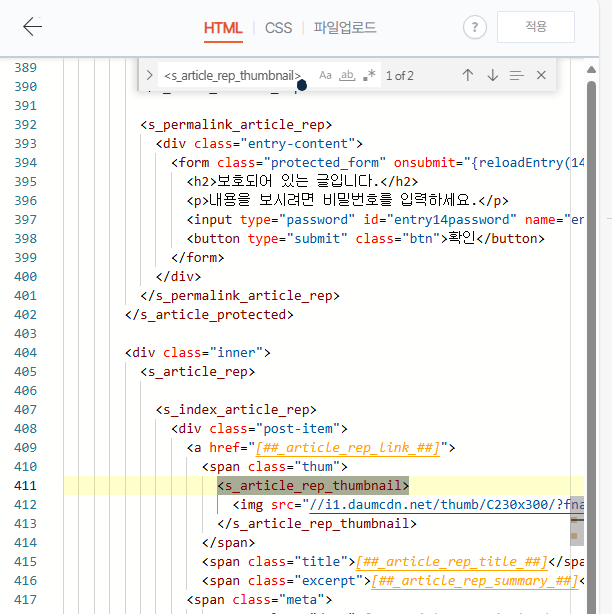Image resolution: width=612 pixels, height=614 pixels.
Task: Click the 1 of 2 match counter
Action: pos(400,76)
